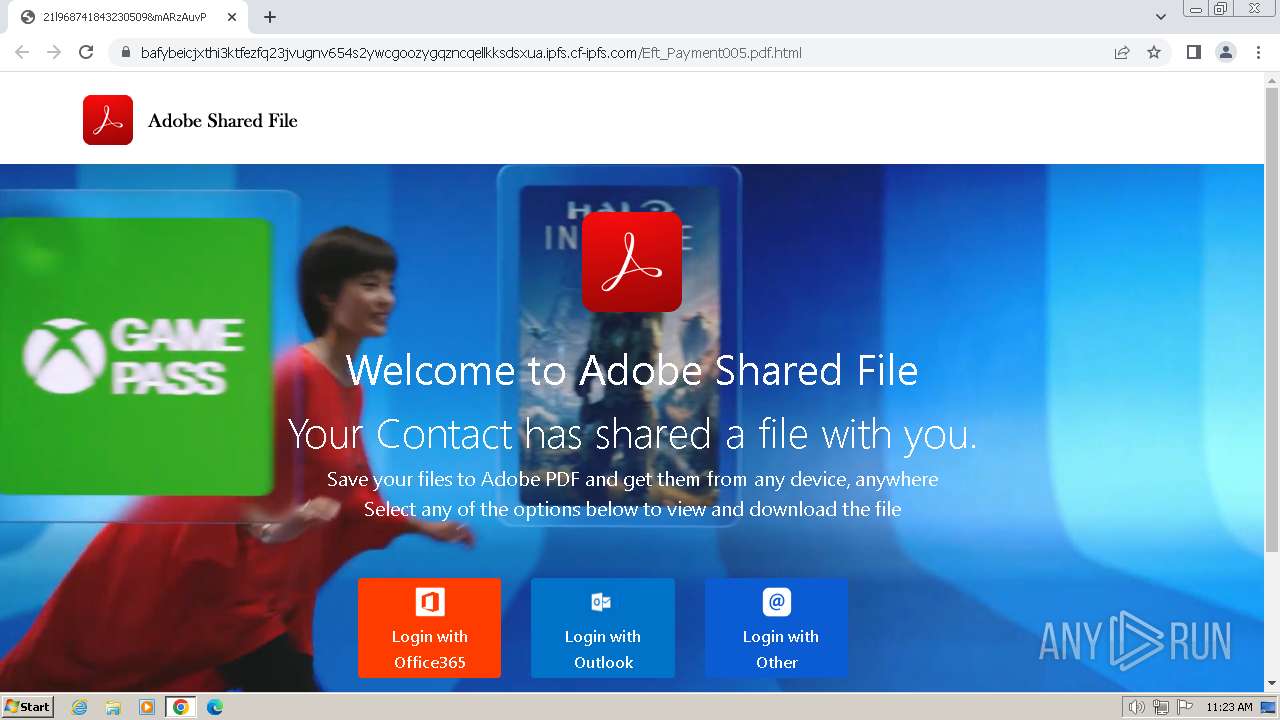This screenshot has height=720, width=1280.
Task: Click the browser forward arrow
Action: pos(54,52)
